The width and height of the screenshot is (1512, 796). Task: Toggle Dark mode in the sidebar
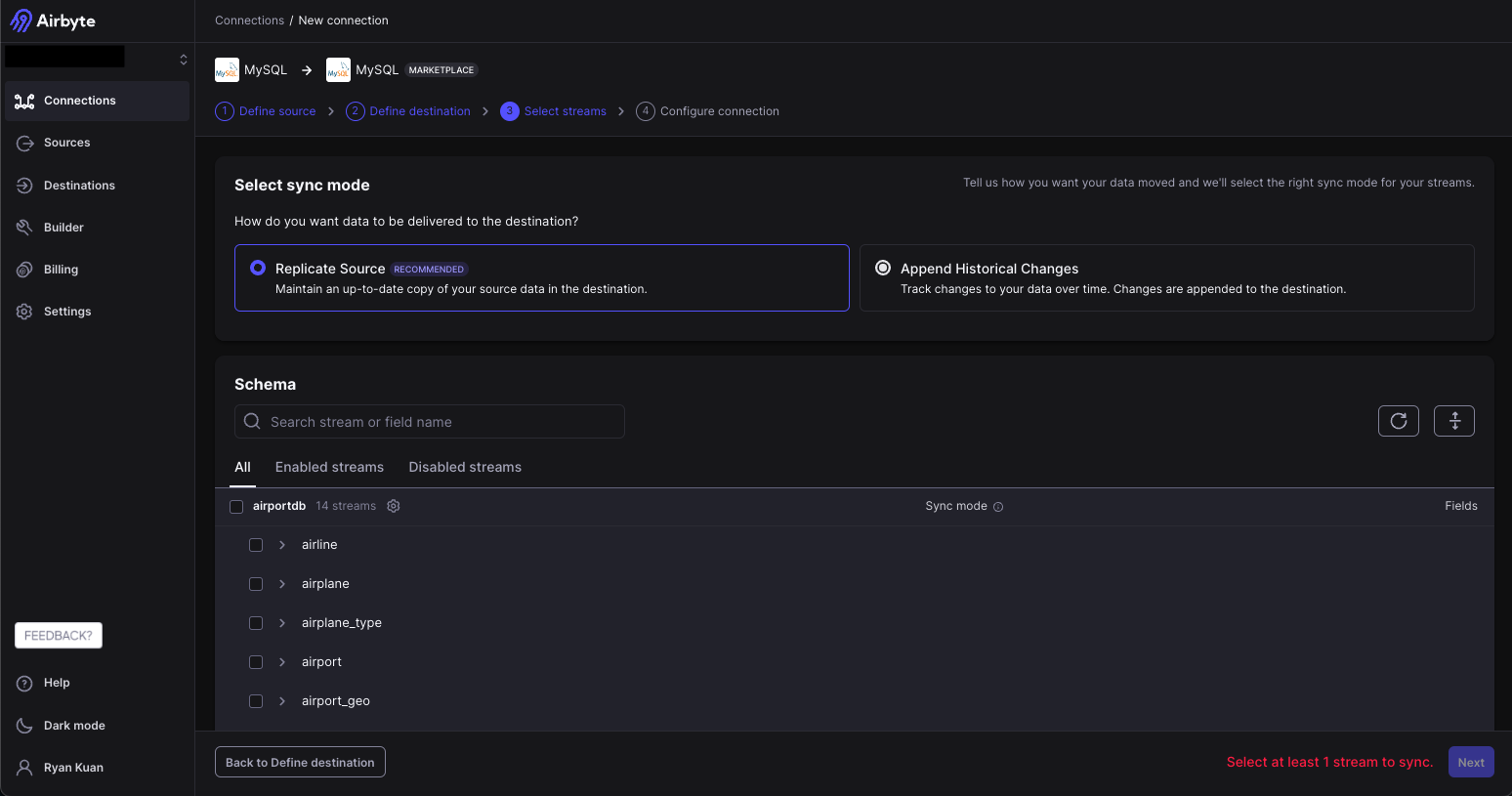(x=74, y=726)
